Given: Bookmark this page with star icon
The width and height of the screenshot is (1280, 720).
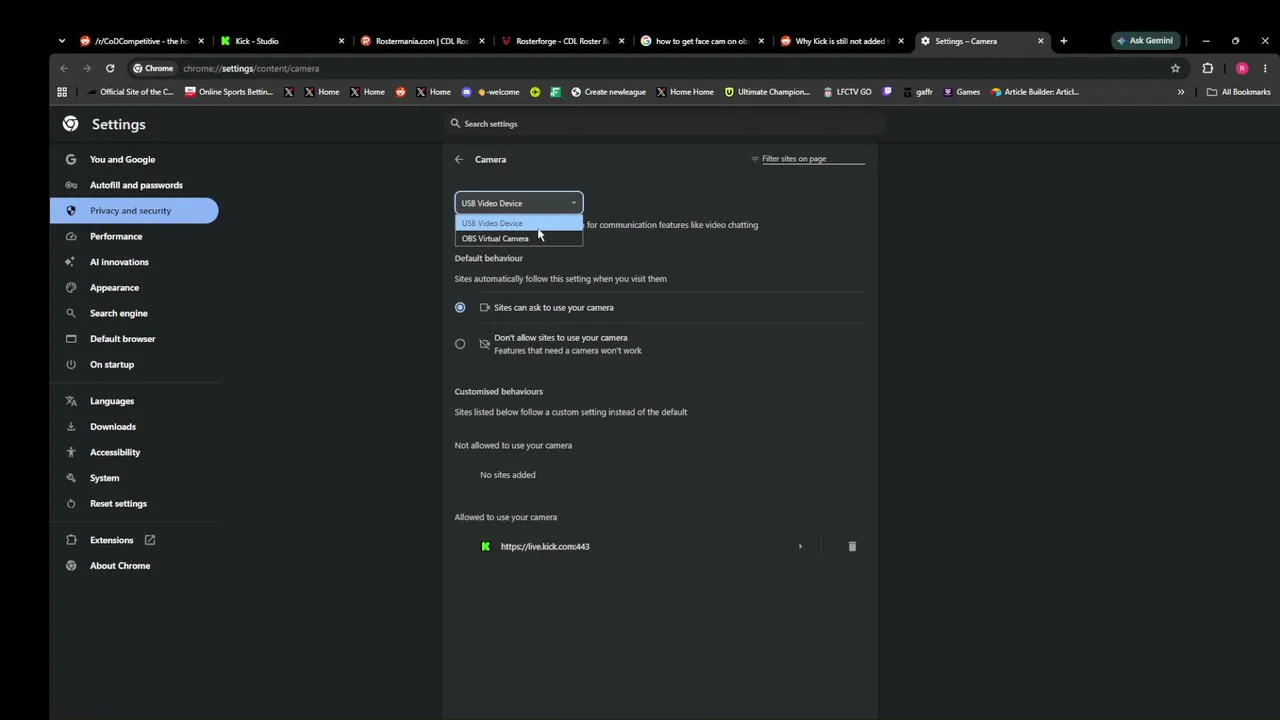Looking at the screenshot, I should 1175,68.
